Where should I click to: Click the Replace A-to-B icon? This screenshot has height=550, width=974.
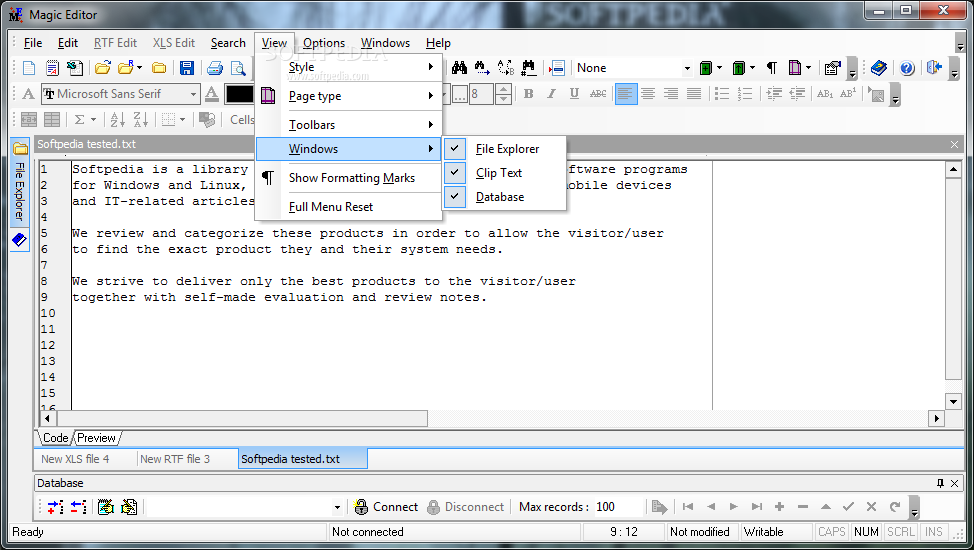[506, 68]
